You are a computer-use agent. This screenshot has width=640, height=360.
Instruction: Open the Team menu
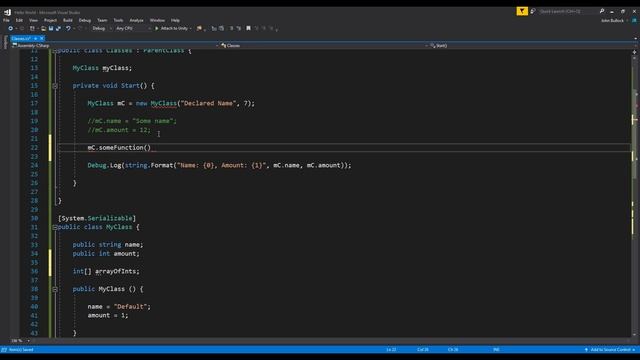pos(102,20)
